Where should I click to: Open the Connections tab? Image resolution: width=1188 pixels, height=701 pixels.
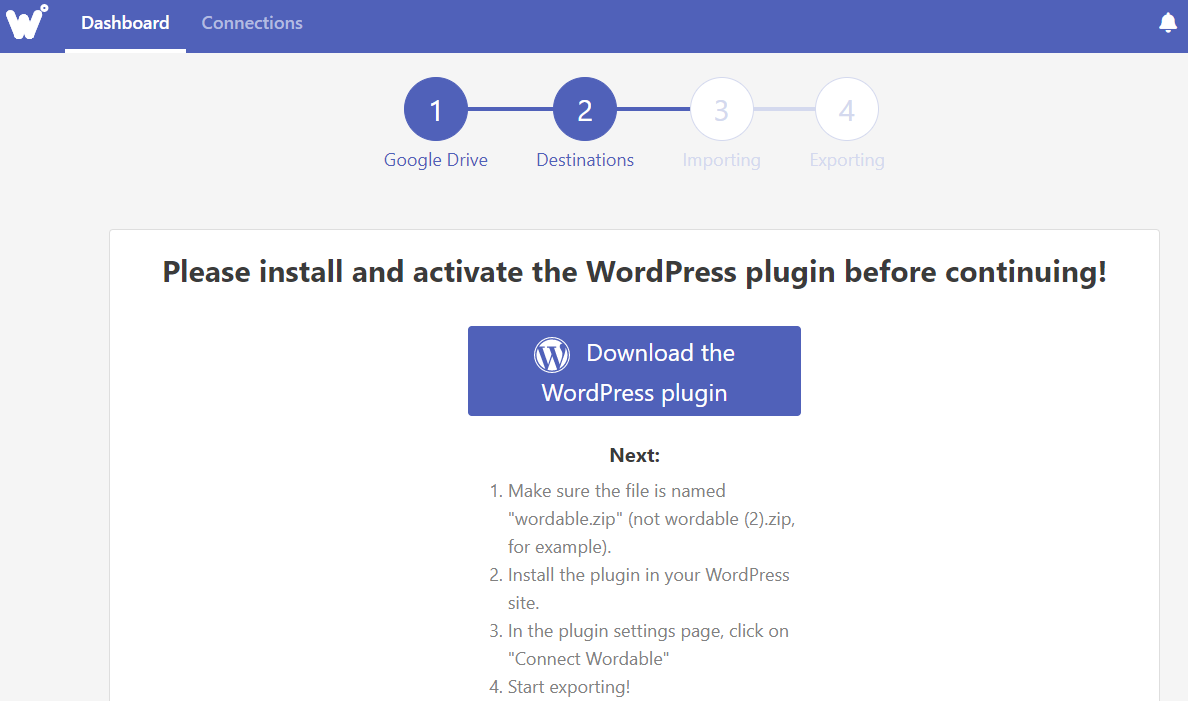tap(252, 23)
